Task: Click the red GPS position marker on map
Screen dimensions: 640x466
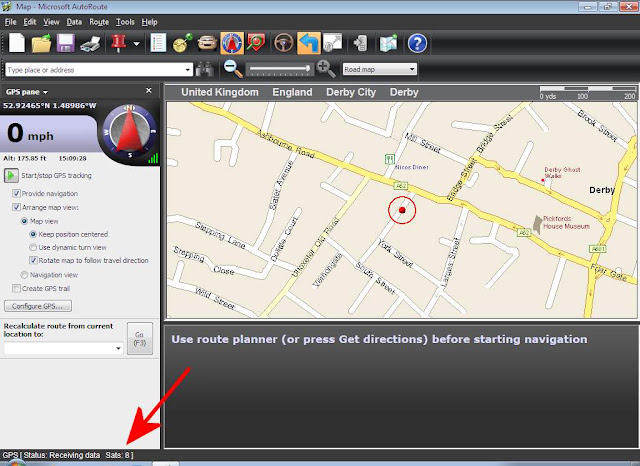Action: pos(402,210)
